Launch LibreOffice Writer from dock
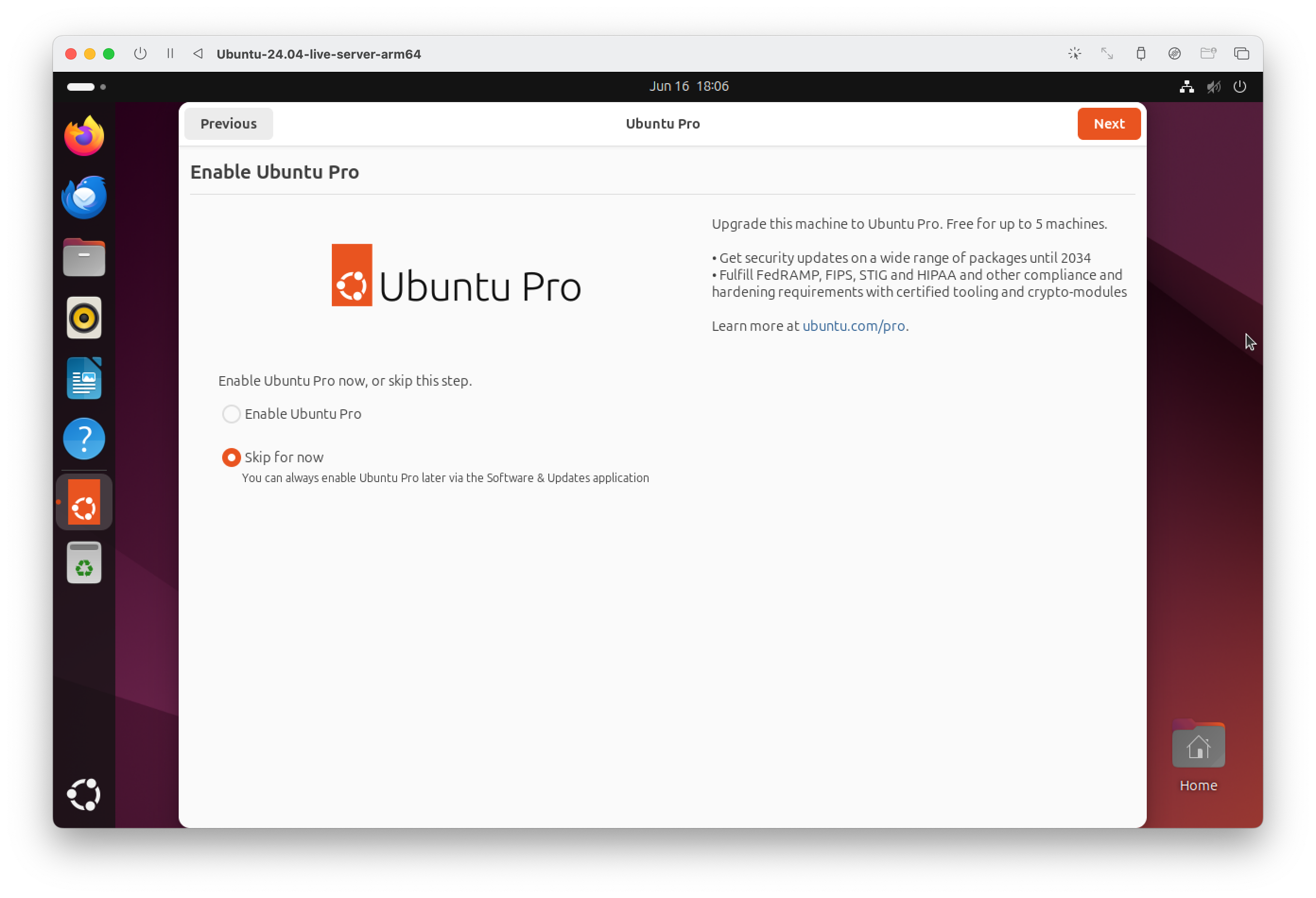Image resolution: width=1316 pixels, height=898 pixels. coord(84,378)
